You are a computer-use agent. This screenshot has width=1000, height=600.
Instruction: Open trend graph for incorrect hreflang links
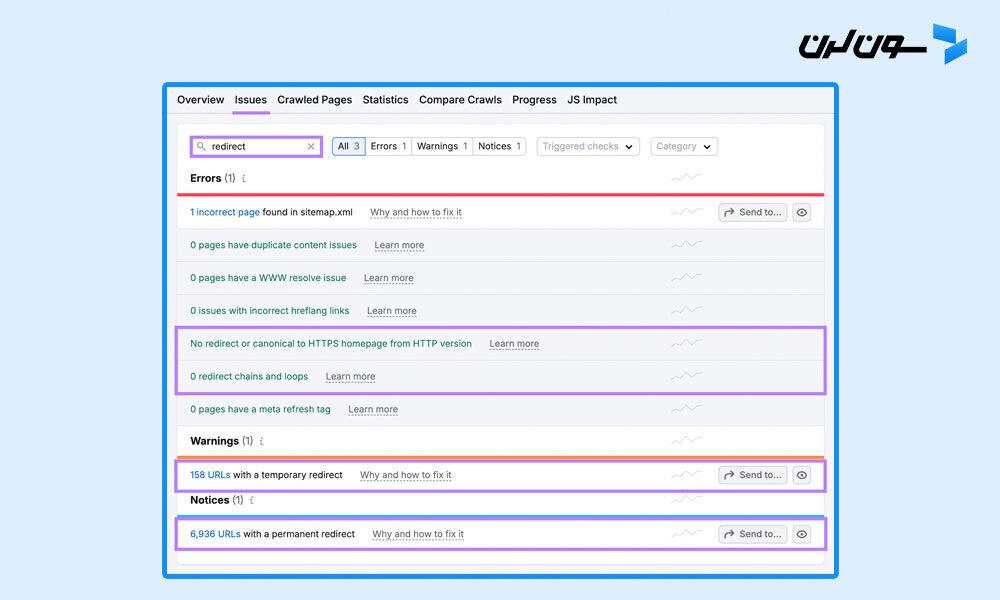coord(687,310)
